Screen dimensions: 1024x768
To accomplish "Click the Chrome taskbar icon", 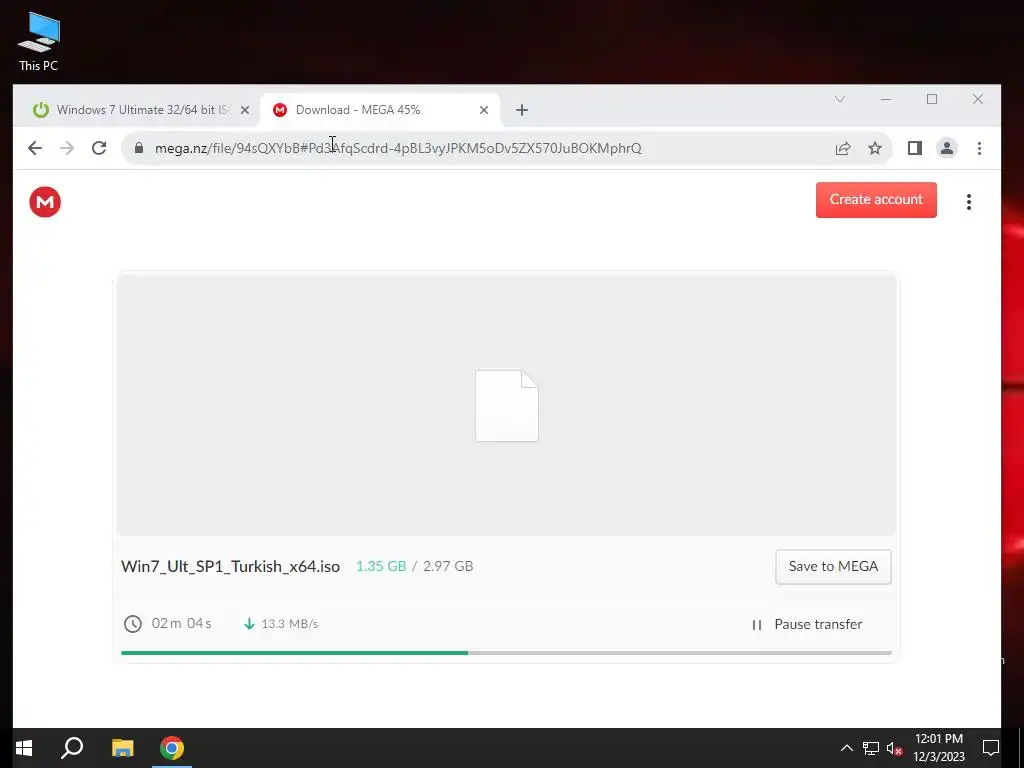I will click(172, 748).
